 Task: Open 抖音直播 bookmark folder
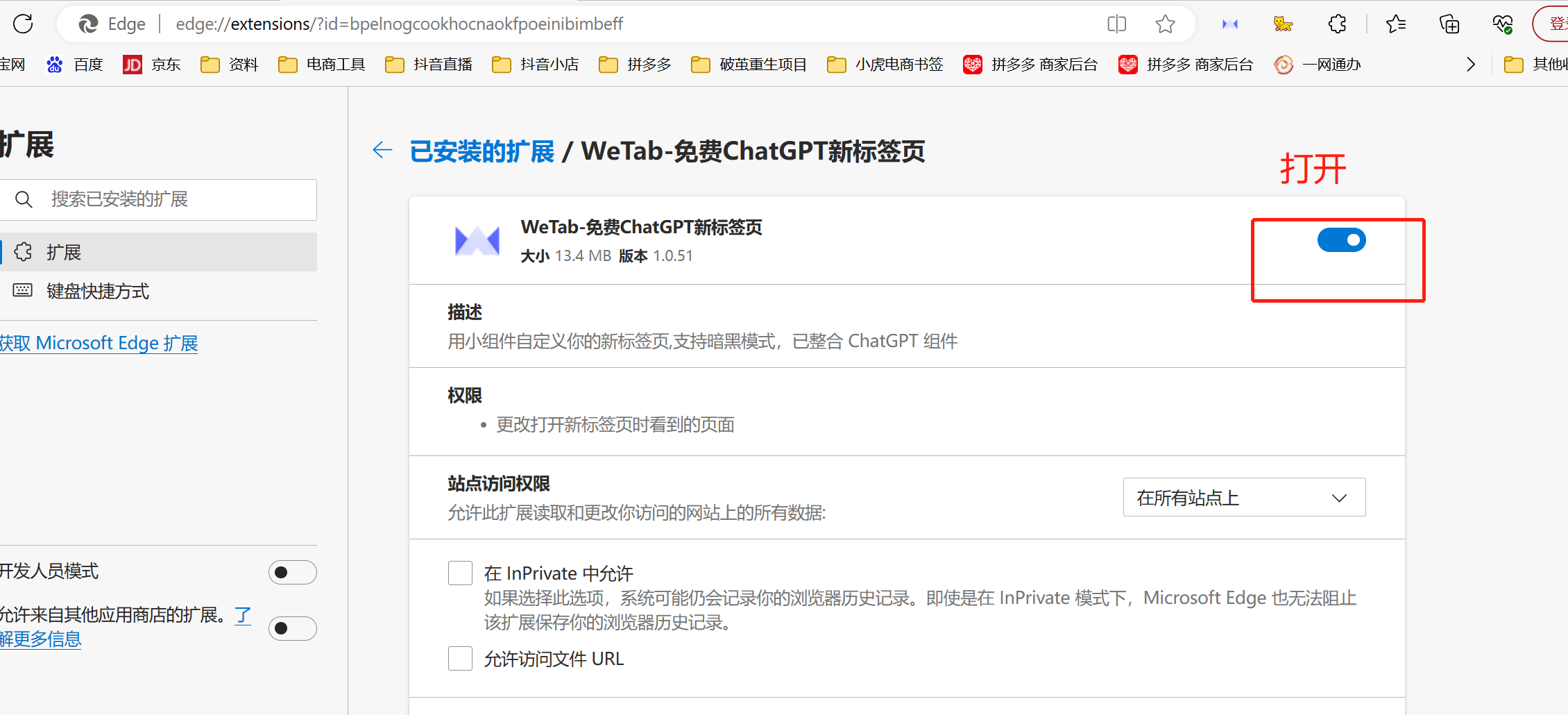[428, 65]
